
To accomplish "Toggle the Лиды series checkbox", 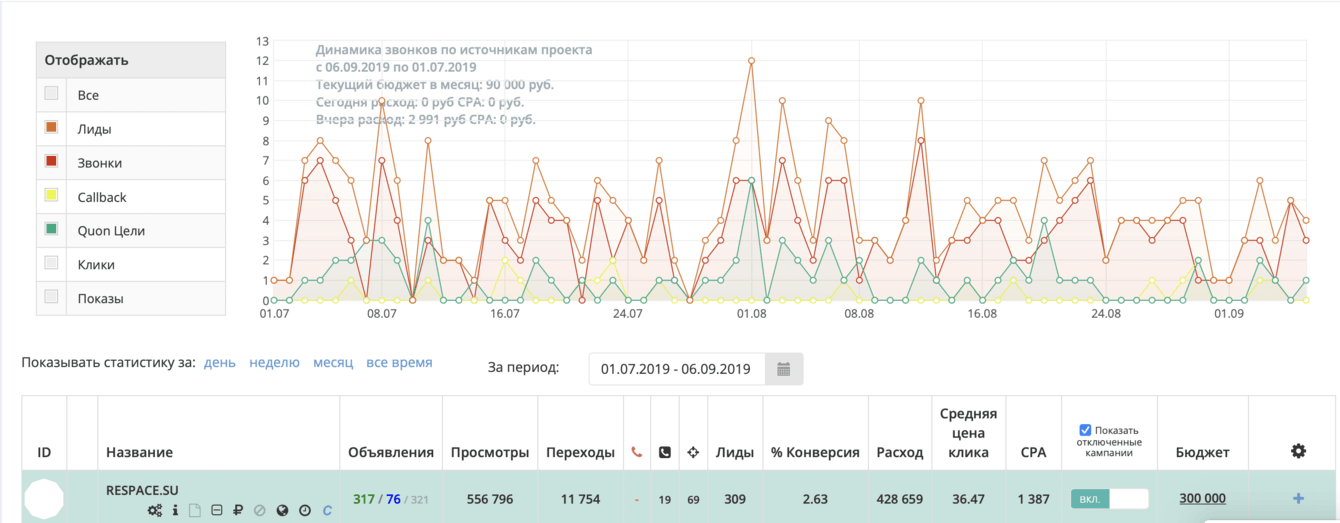I will (52, 128).
